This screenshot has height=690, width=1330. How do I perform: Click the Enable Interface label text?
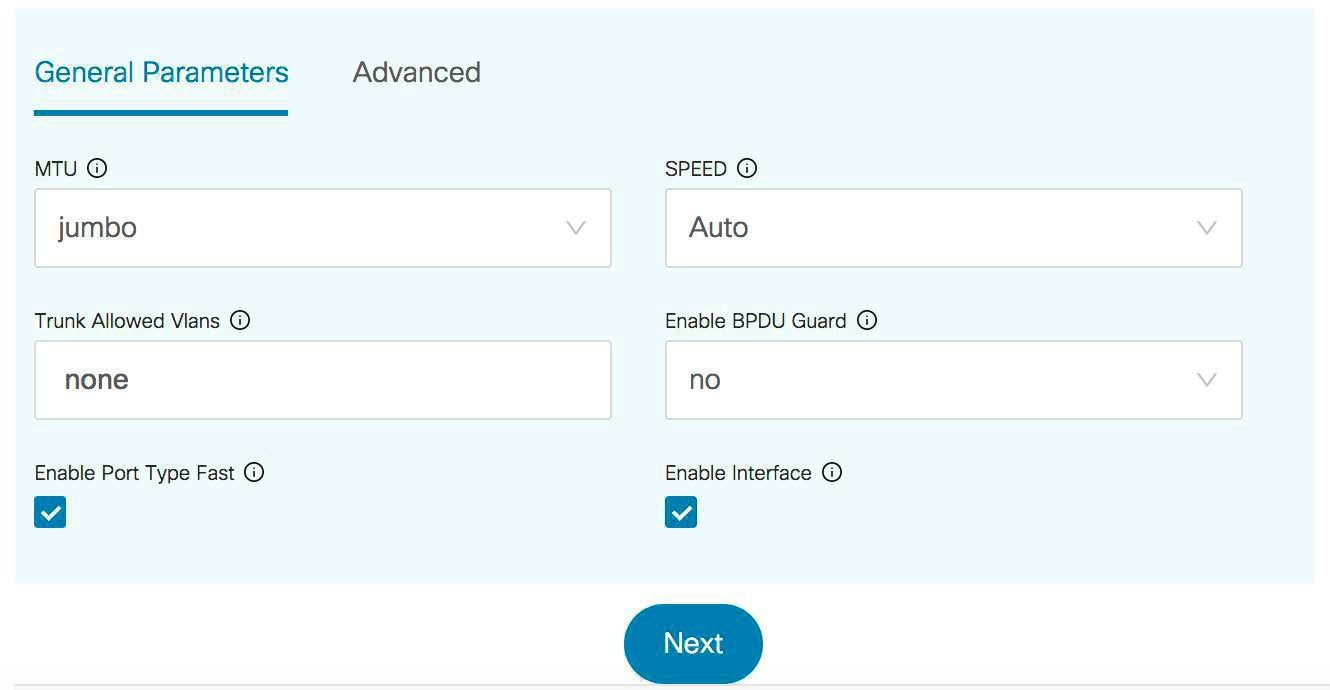[x=738, y=473]
